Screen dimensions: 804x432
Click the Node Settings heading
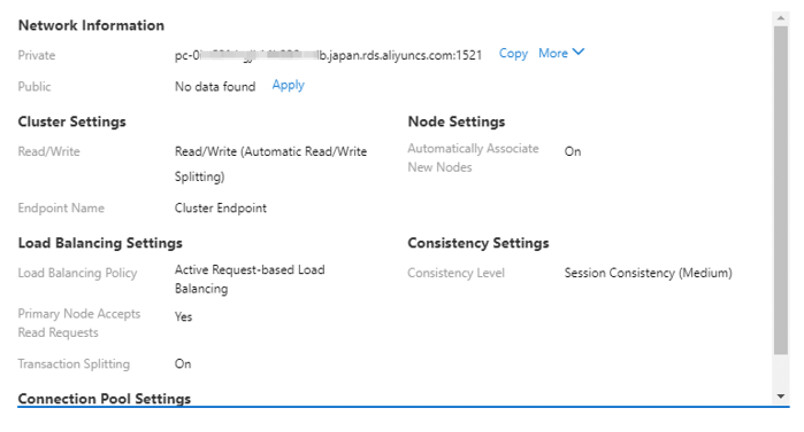[x=456, y=122]
